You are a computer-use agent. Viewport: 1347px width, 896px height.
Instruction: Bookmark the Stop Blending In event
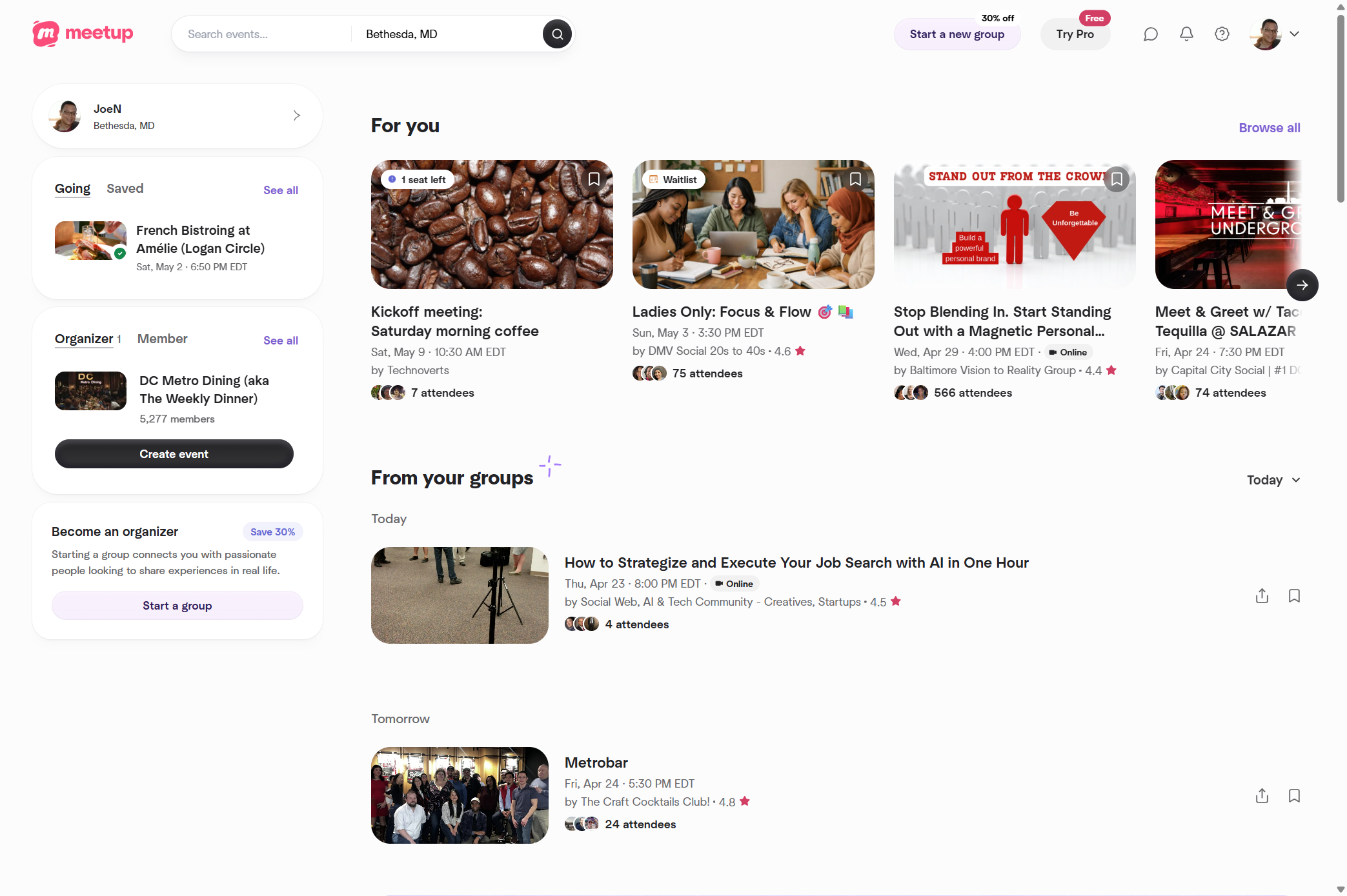(1117, 179)
